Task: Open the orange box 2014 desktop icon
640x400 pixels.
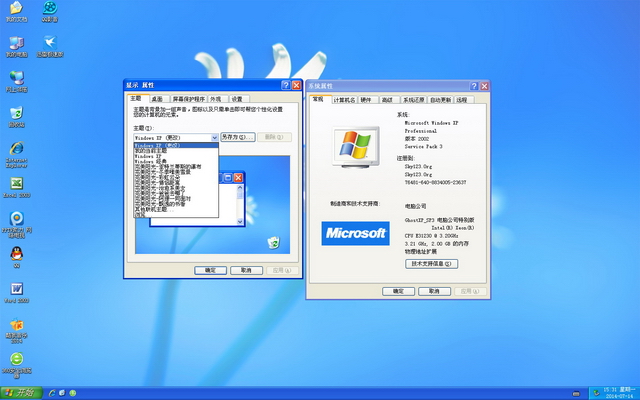Action: click(x=16, y=330)
